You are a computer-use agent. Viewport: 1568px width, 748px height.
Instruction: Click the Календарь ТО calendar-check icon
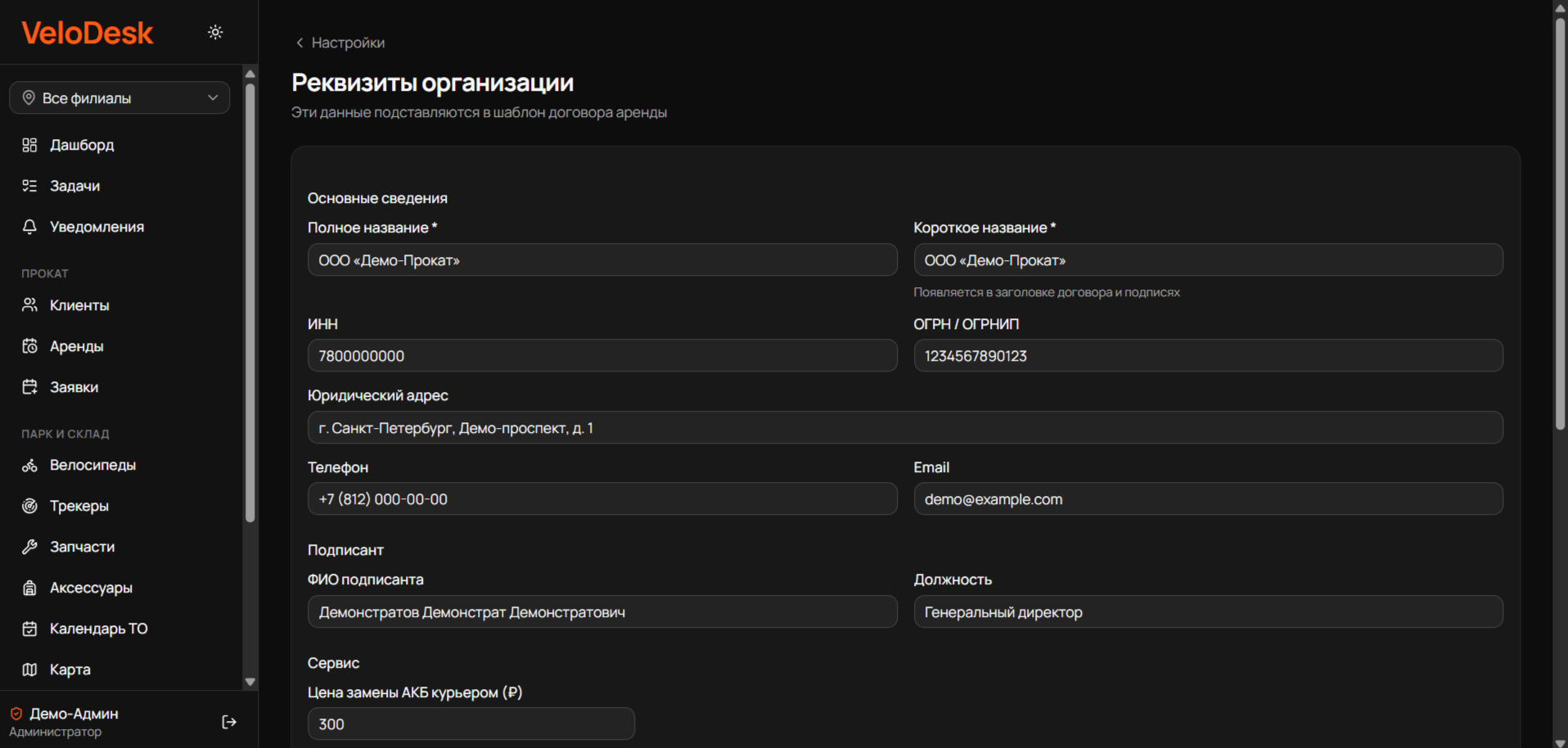[x=29, y=629]
